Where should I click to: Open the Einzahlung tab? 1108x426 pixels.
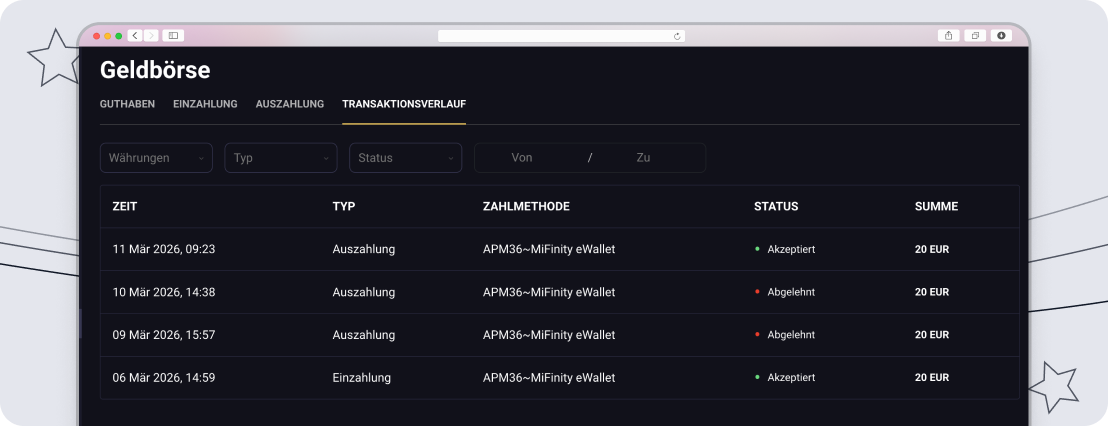(x=205, y=104)
